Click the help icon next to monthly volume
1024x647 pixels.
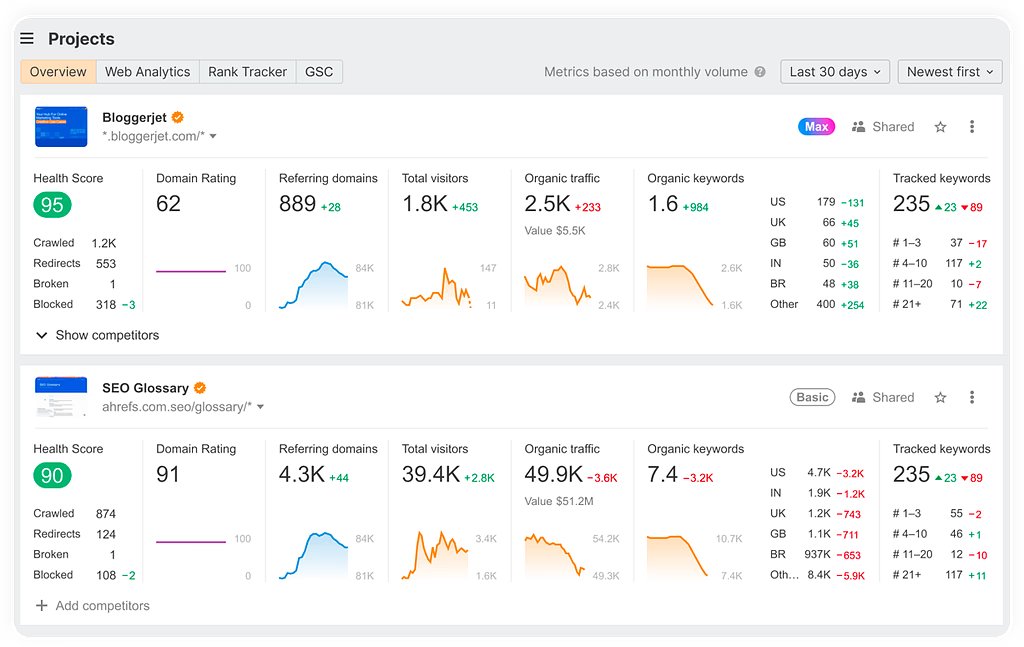(x=760, y=72)
